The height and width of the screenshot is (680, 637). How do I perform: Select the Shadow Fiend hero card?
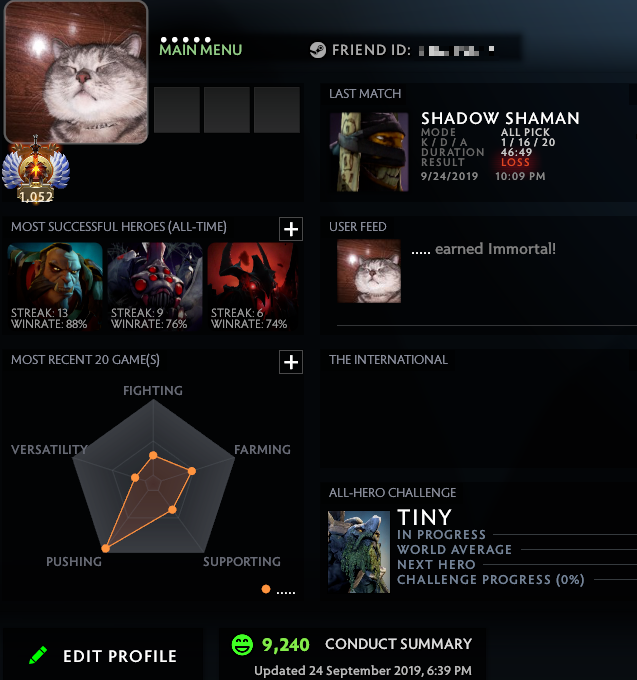point(253,287)
